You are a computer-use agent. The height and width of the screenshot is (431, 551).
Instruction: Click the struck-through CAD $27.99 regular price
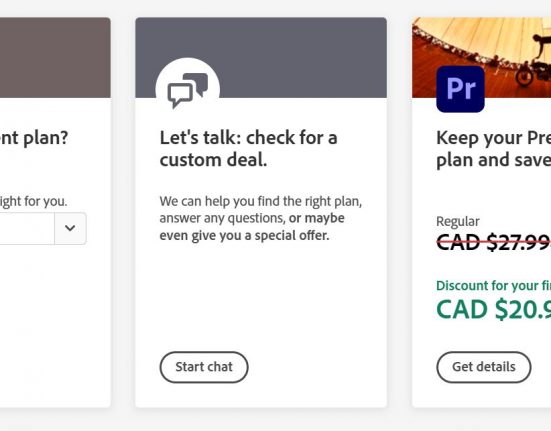point(493,242)
